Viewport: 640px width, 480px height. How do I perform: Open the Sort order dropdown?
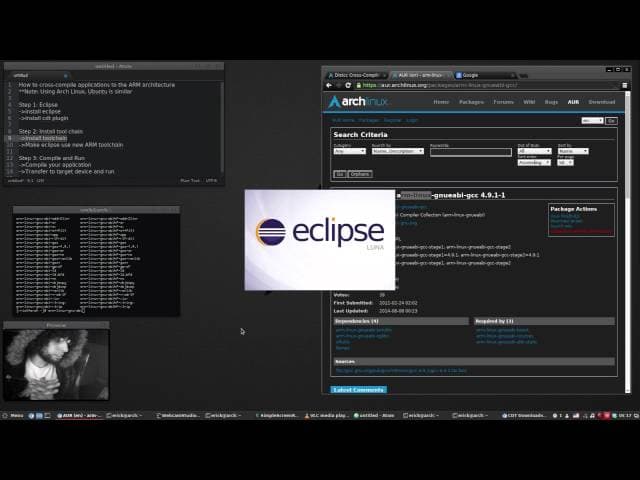(534, 162)
